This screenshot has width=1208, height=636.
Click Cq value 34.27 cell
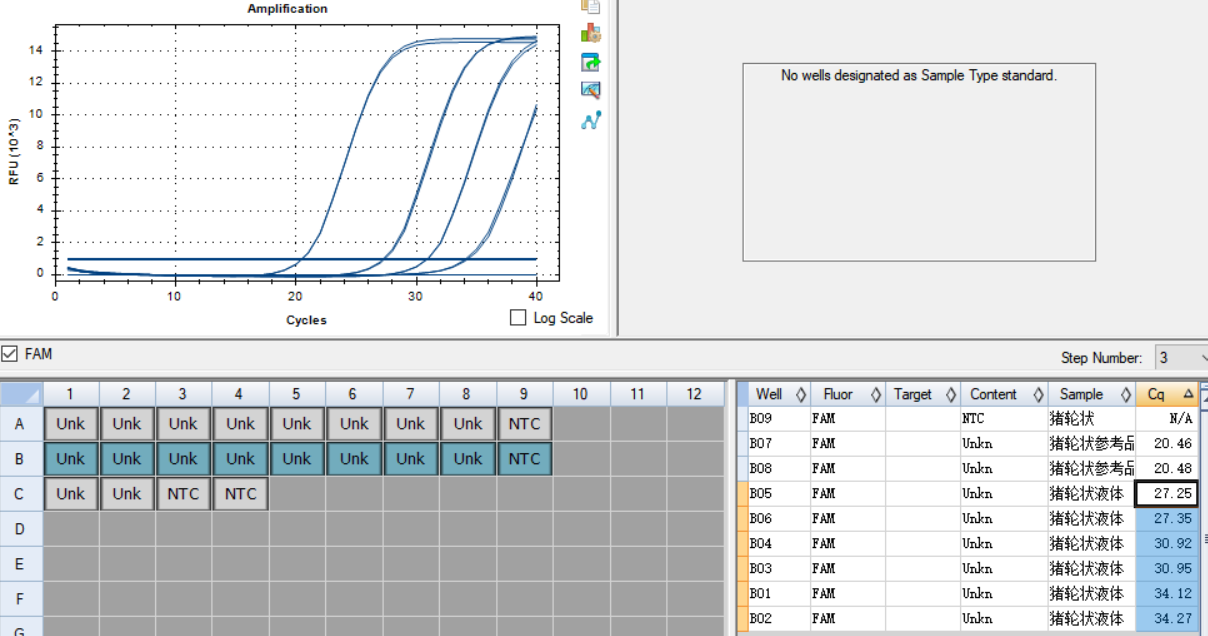1167,619
